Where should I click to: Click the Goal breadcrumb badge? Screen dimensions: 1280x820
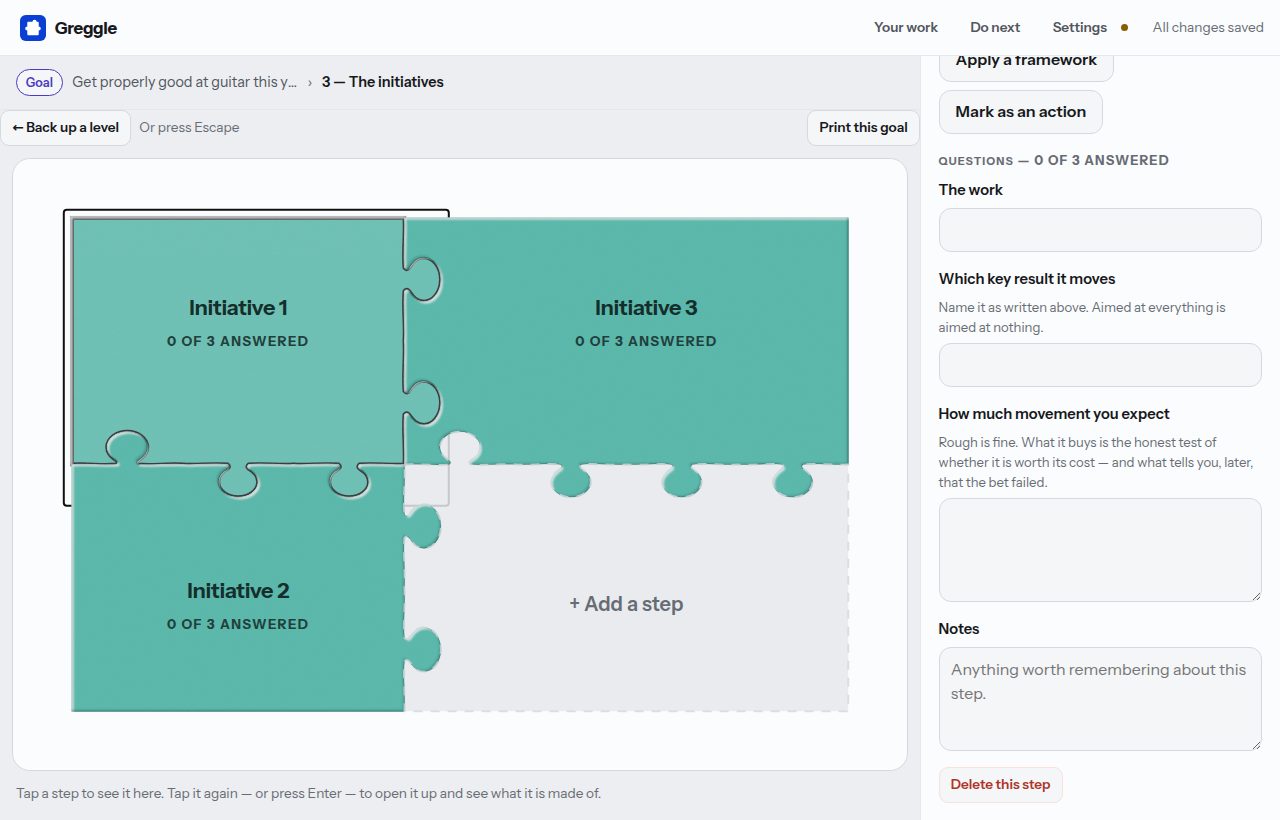40,82
